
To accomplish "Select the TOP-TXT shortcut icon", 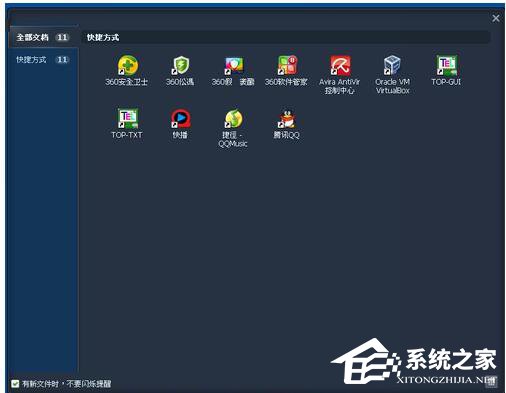I will (128, 118).
